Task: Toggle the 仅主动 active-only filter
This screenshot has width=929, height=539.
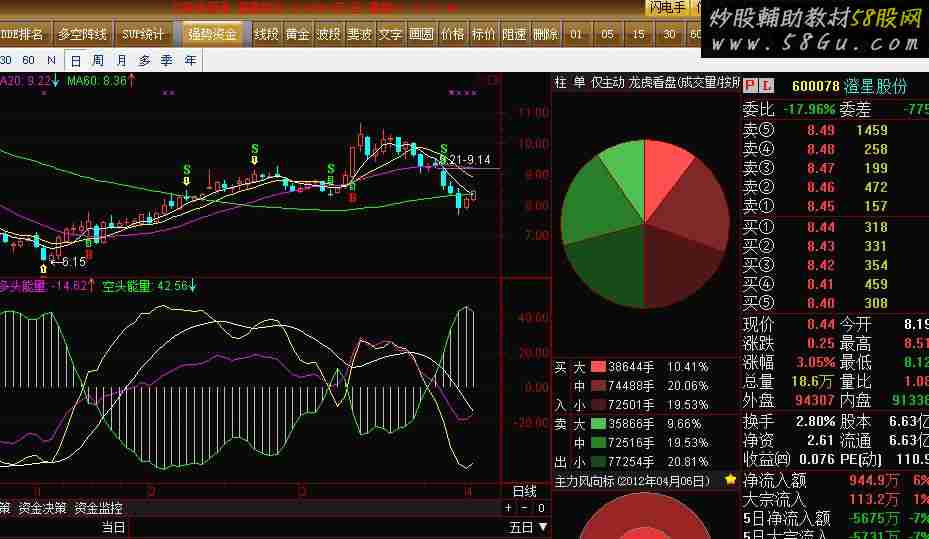Action: pos(607,82)
